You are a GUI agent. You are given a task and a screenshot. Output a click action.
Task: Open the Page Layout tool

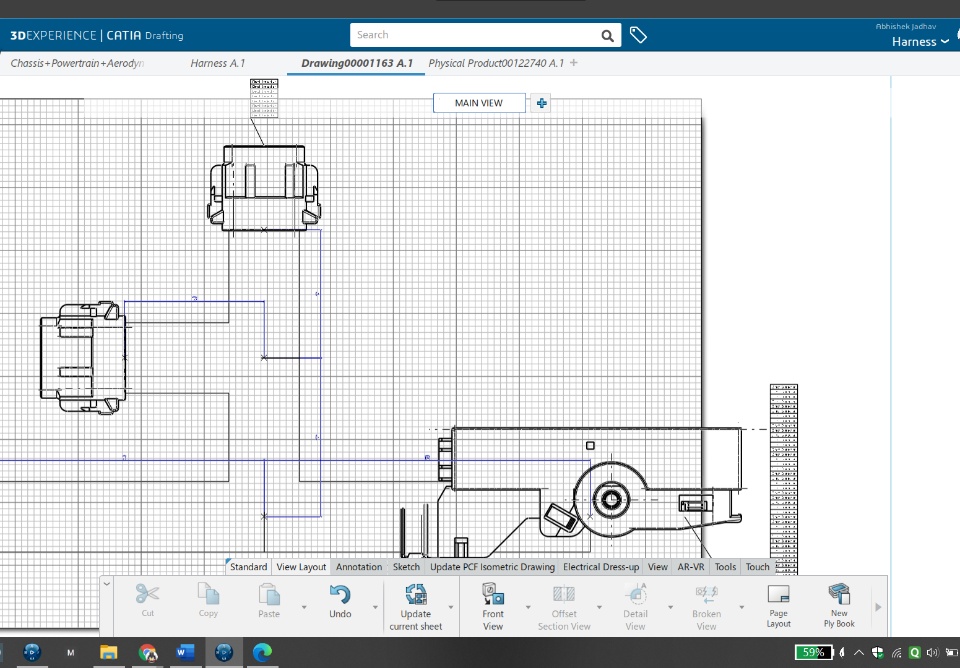[778, 594]
